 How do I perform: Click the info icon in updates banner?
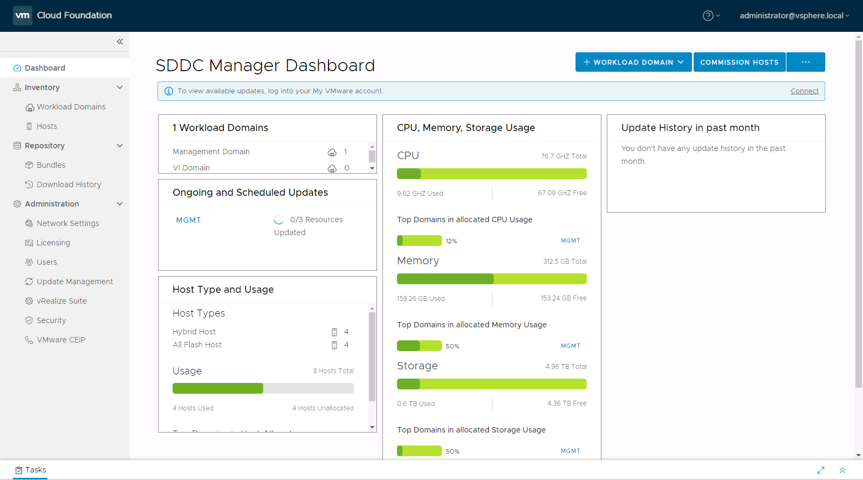[168, 91]
